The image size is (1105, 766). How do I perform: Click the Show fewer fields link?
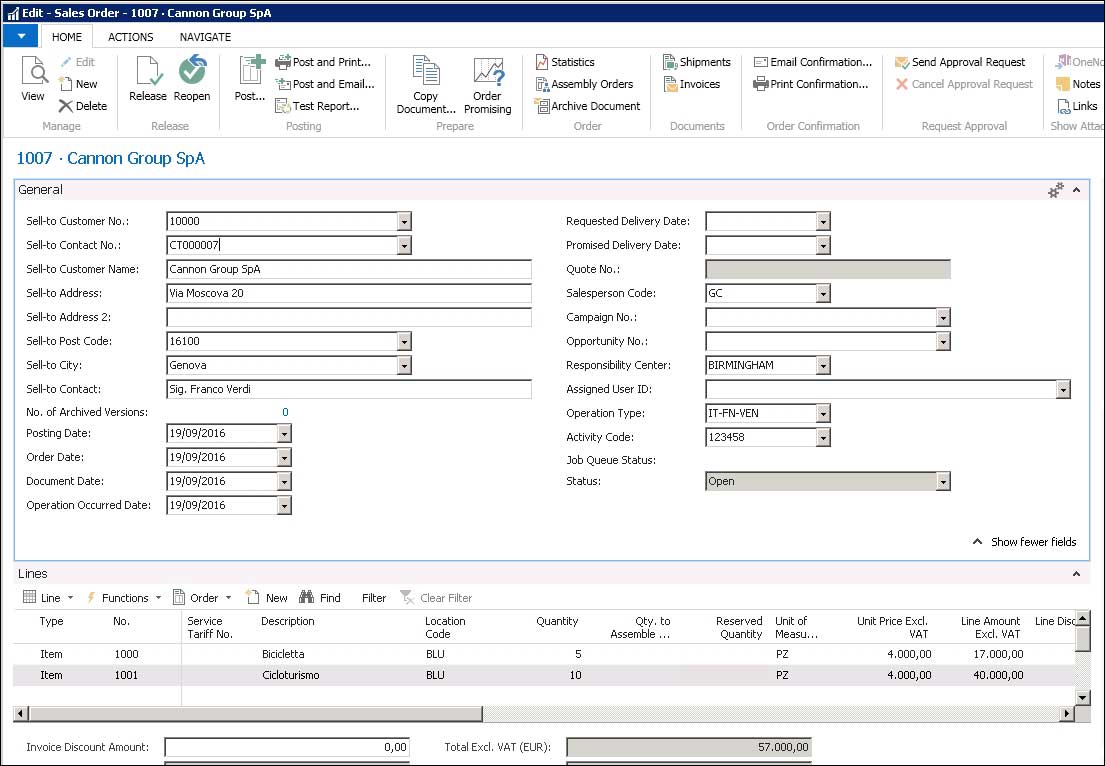1033,542
